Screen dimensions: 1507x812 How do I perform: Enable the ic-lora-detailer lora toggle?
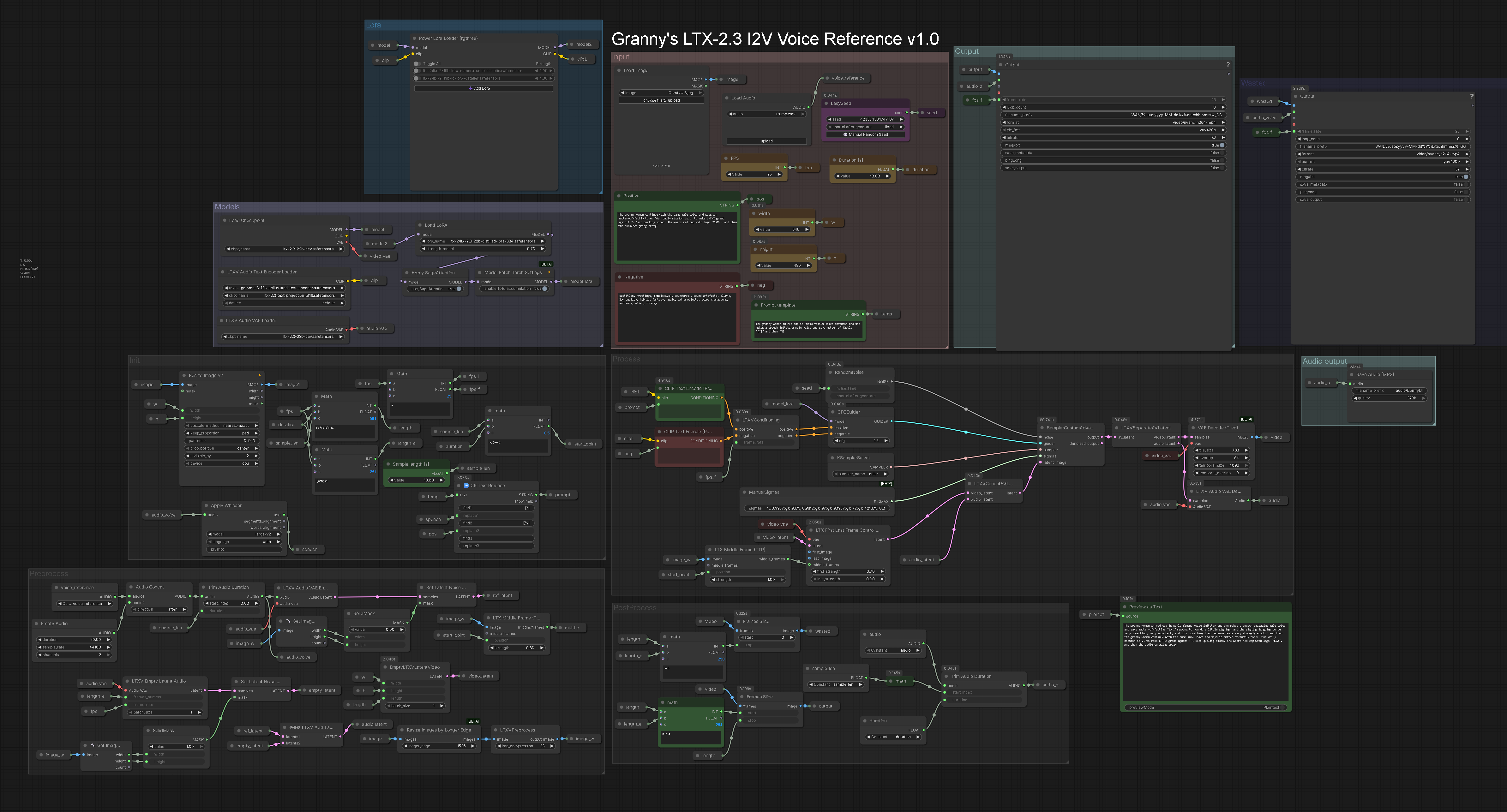tap(417, 78)
